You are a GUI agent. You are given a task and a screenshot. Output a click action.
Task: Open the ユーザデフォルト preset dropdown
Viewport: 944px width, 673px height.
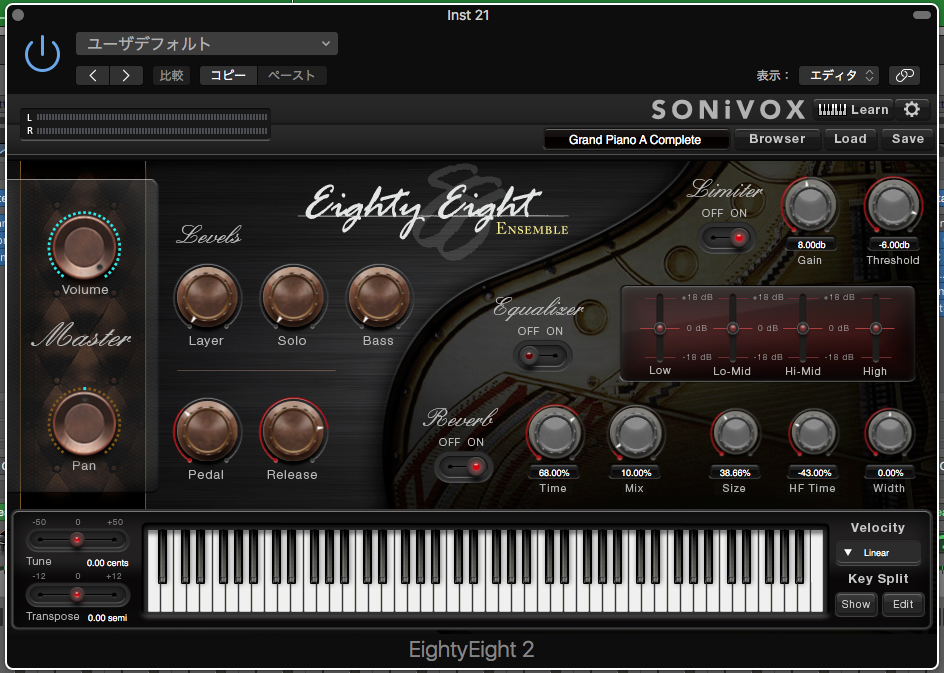[206, 43]
